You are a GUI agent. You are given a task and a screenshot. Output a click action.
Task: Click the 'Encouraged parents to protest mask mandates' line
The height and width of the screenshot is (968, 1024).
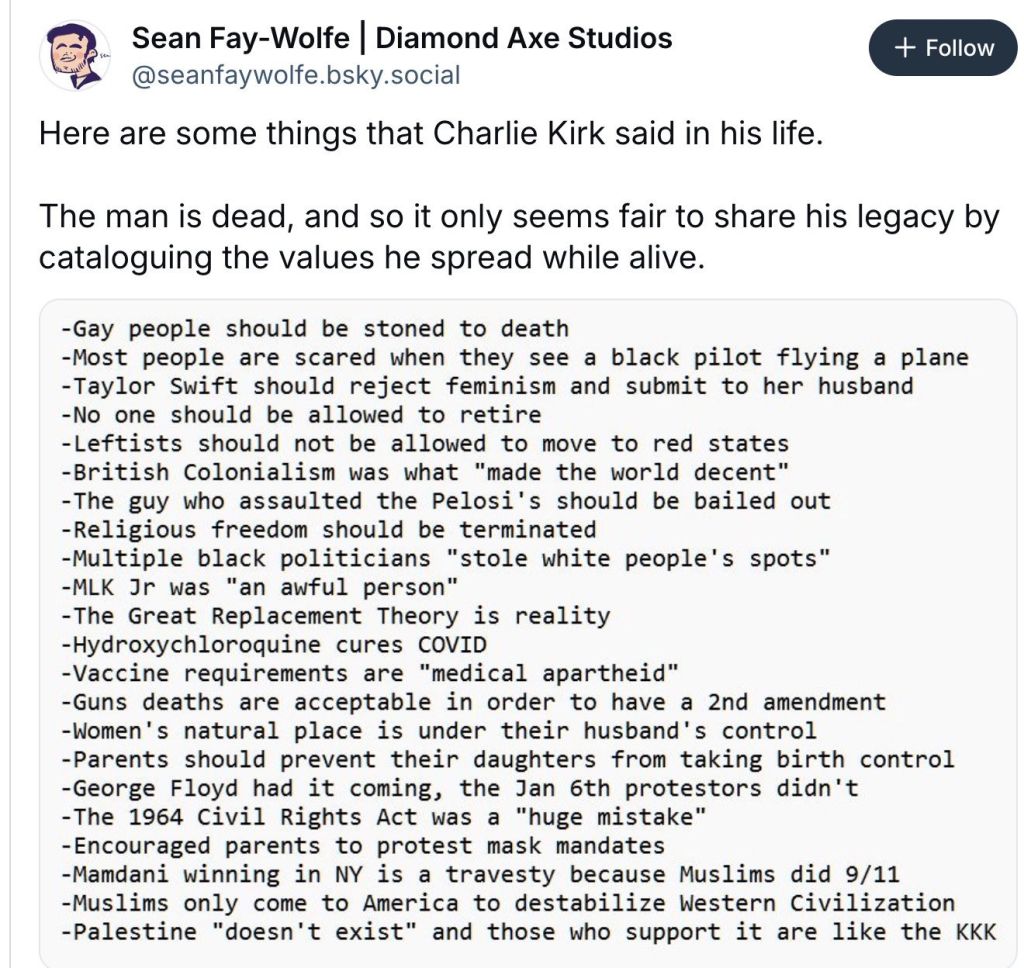click(362, 846)
